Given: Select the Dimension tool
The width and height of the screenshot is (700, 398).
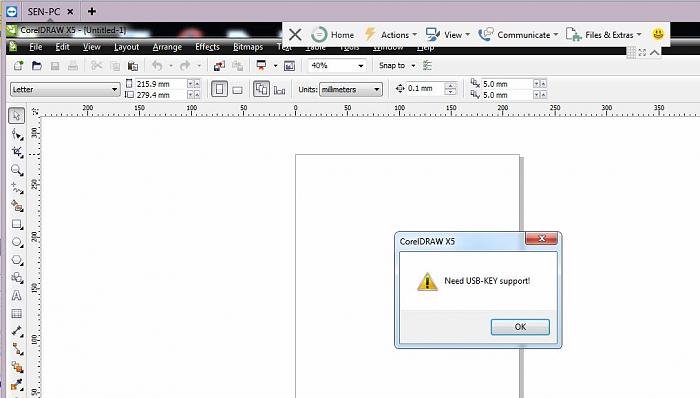Looking at the screenshot, I should (x=17, y=331).
